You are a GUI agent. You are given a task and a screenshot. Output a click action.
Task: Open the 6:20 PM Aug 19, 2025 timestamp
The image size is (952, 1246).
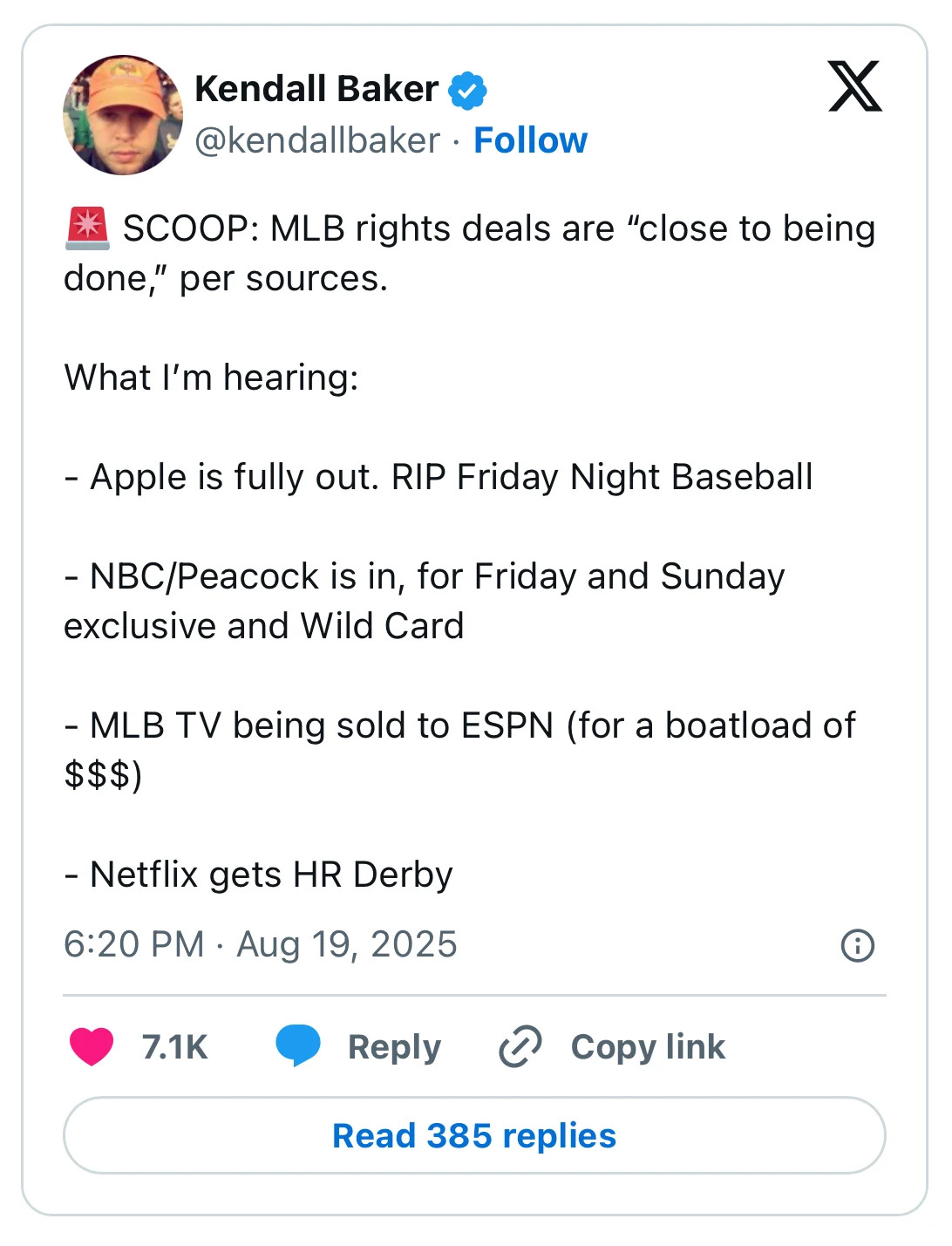(x=261, y=944)
